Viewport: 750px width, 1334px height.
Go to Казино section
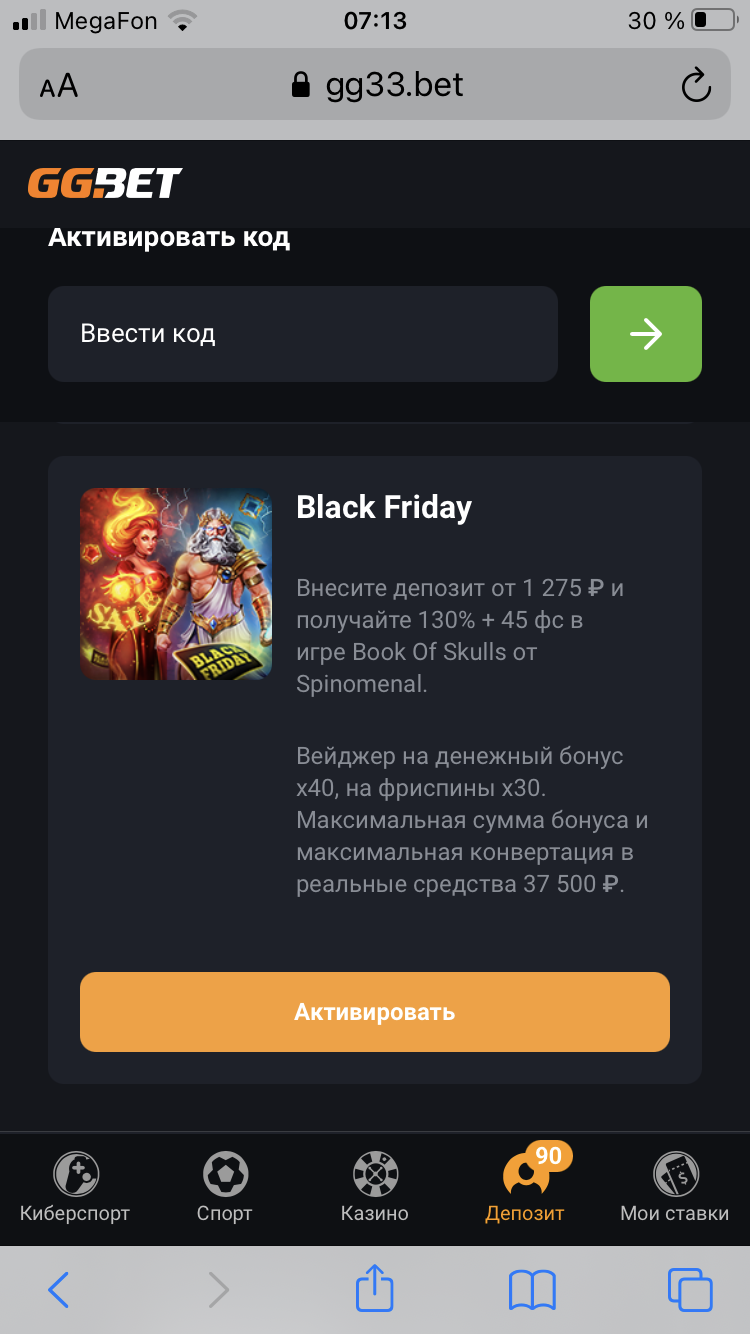375,1188
